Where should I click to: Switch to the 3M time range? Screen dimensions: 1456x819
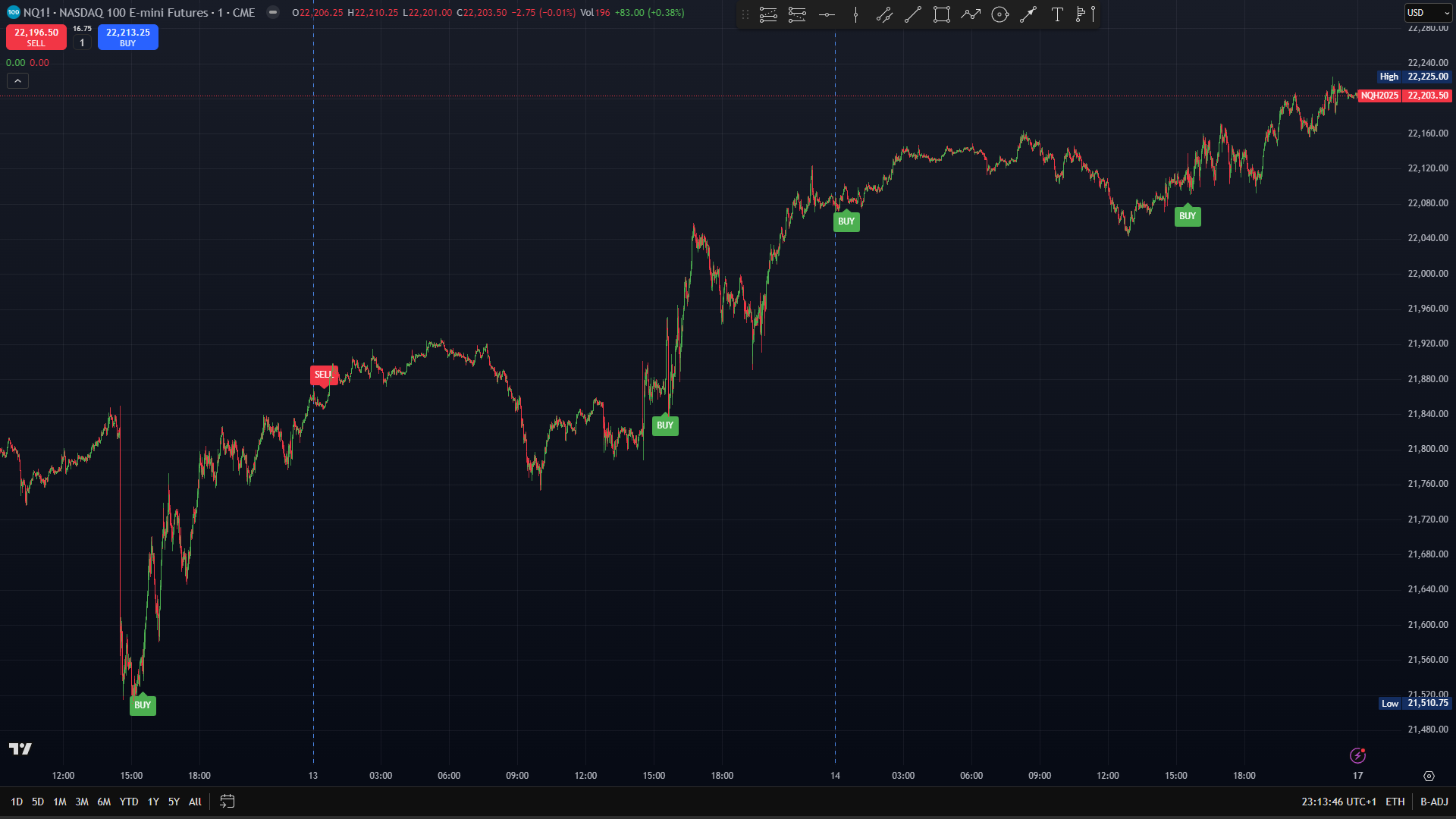(82, 802)
